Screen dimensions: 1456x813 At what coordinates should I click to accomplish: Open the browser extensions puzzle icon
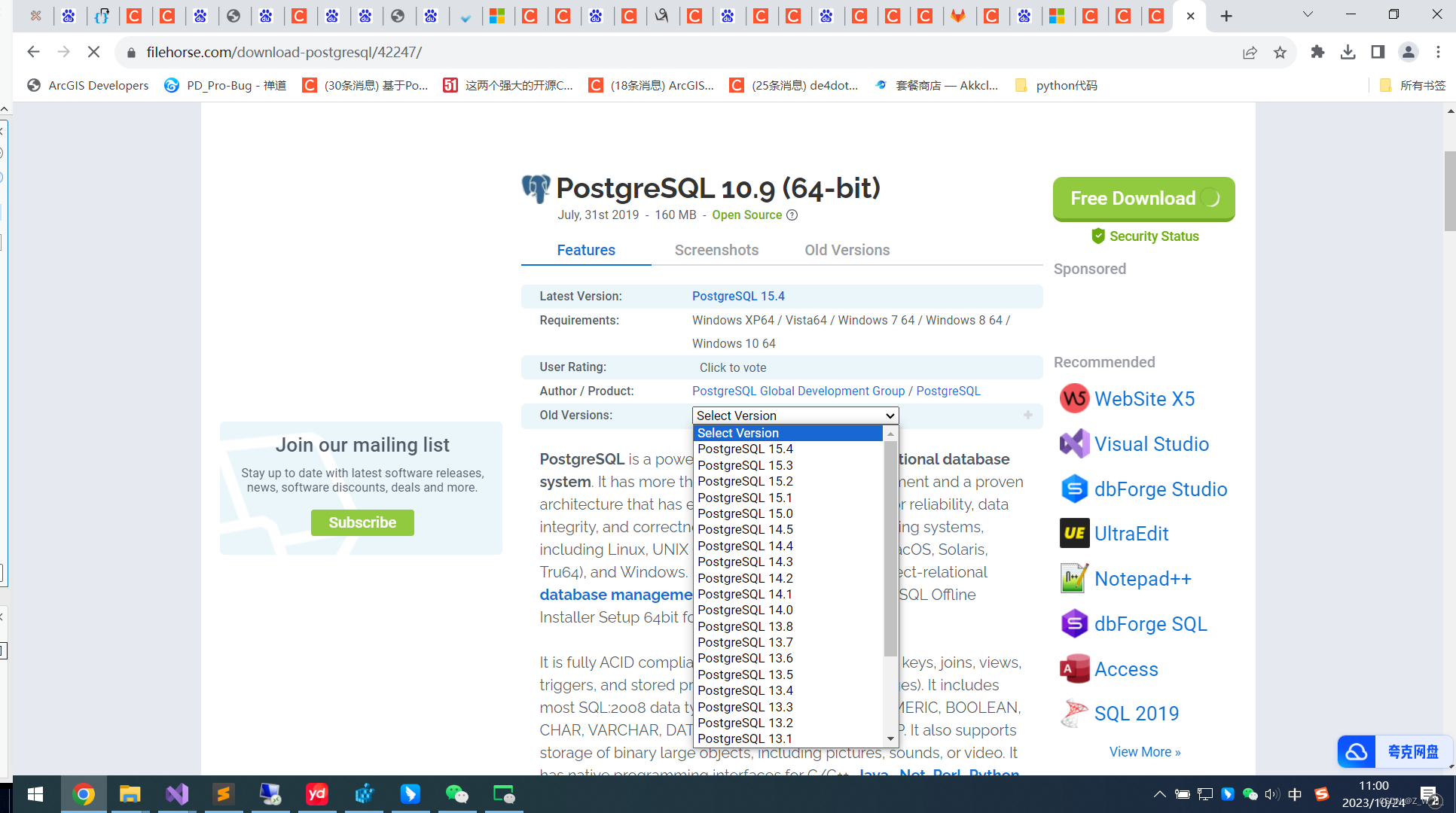1317,52
